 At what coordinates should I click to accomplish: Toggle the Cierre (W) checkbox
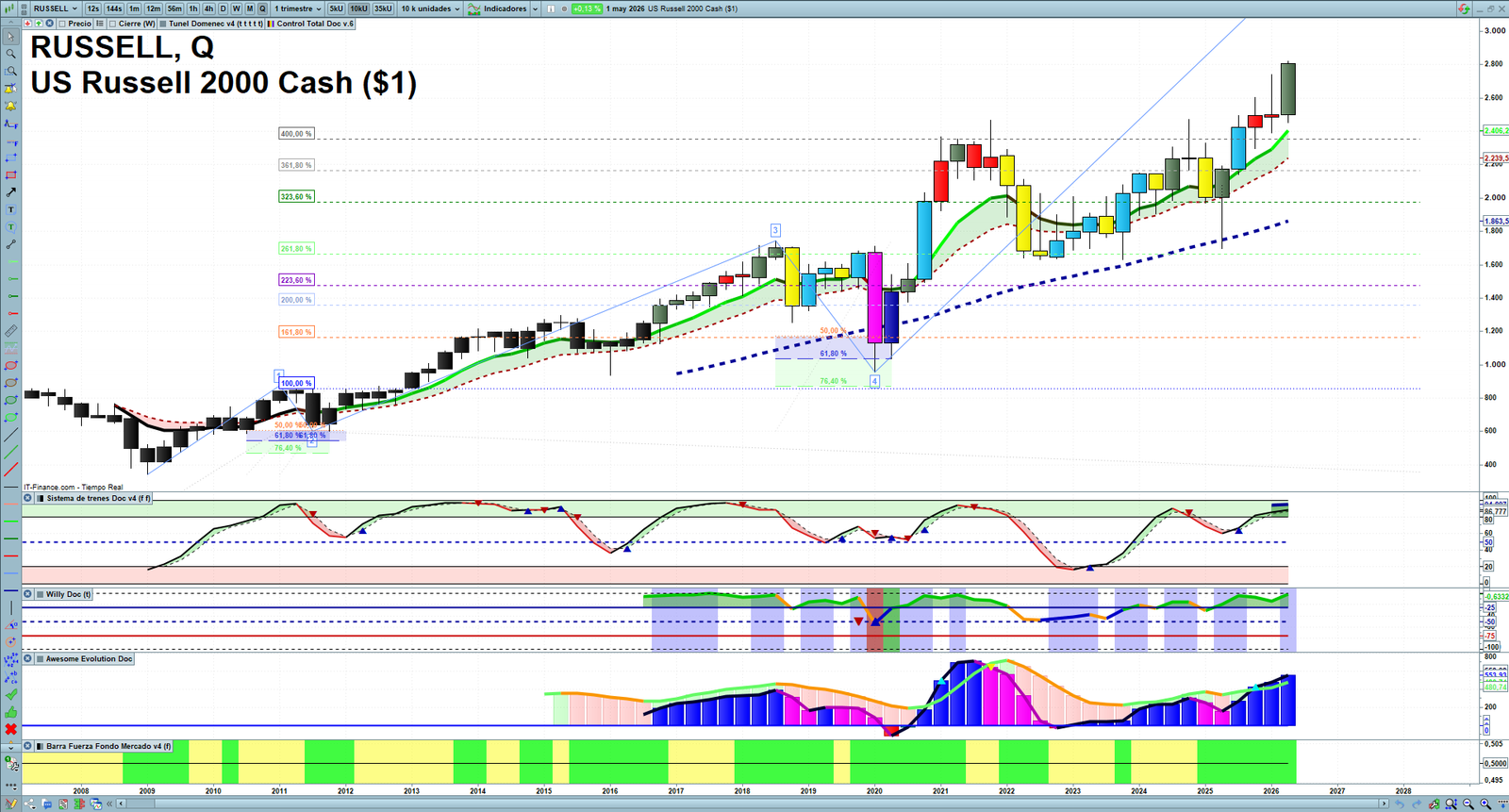click(x=113, y=24)
